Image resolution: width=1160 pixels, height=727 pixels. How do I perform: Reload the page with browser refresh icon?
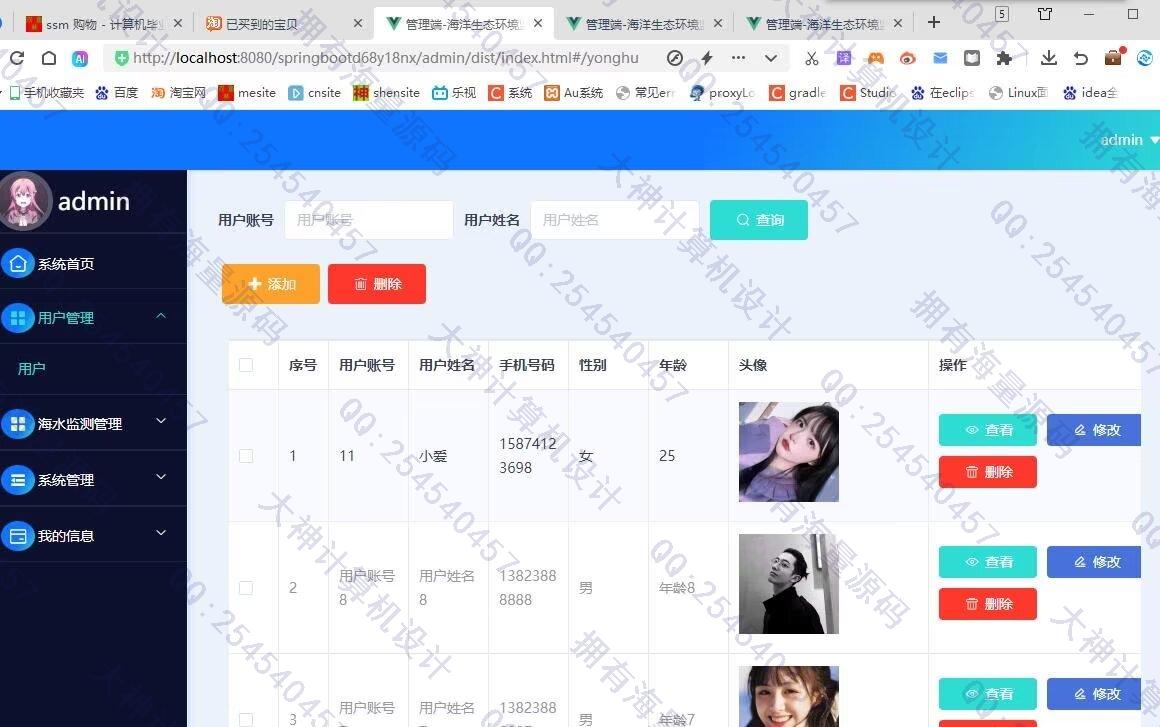17,58
